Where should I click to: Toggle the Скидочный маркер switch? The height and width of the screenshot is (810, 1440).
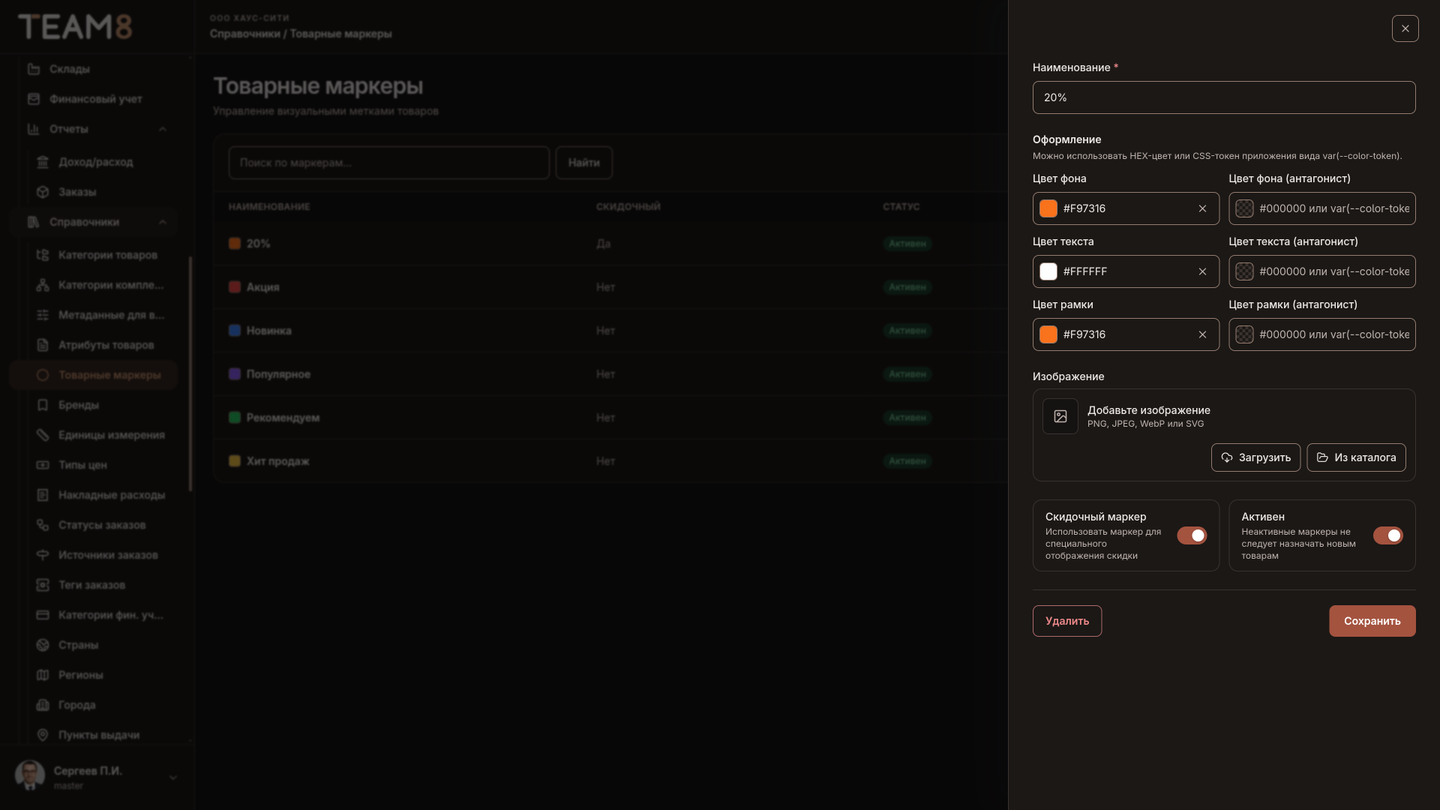tap(1191, 536)
